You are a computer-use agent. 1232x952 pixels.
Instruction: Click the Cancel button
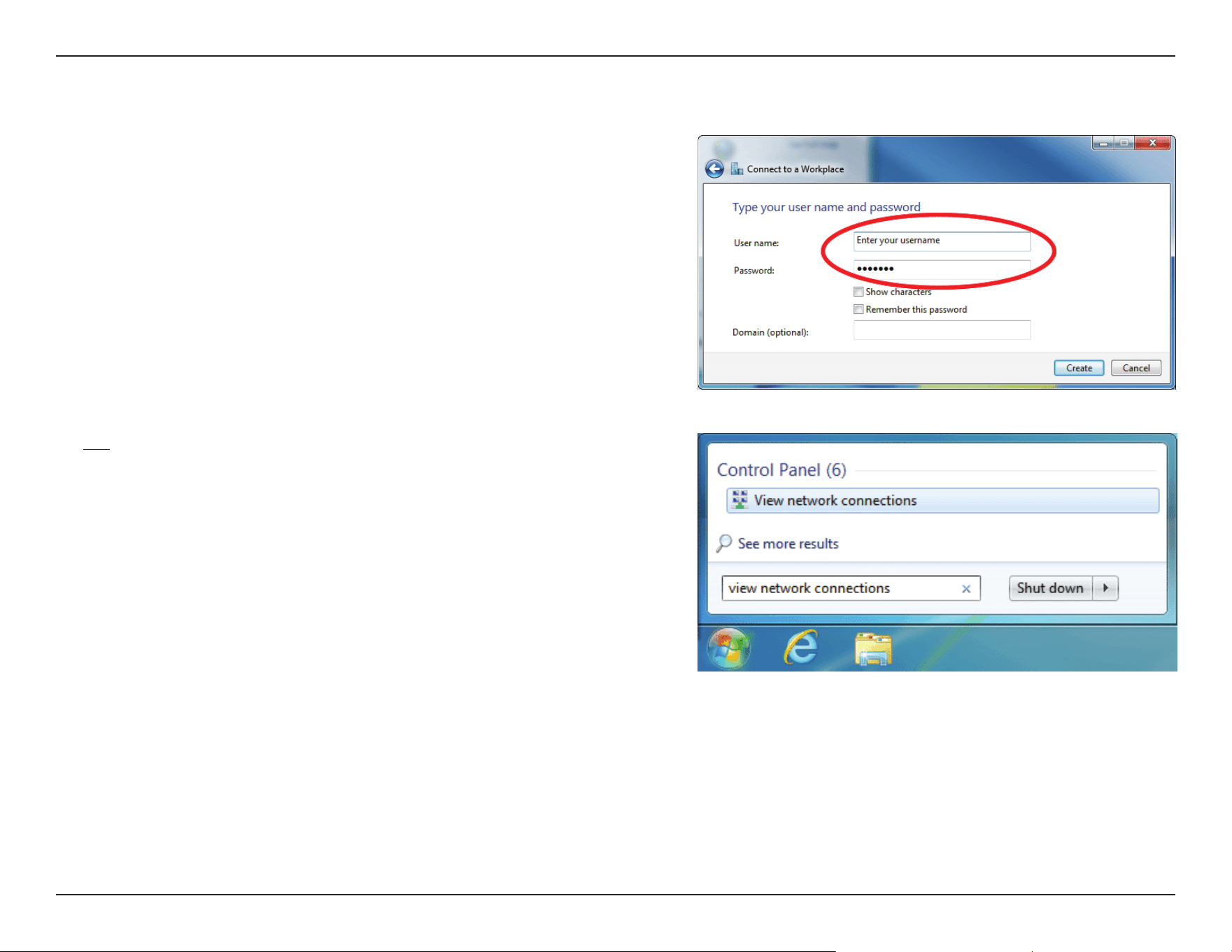pyautogui.click(x=1136, y=368)
